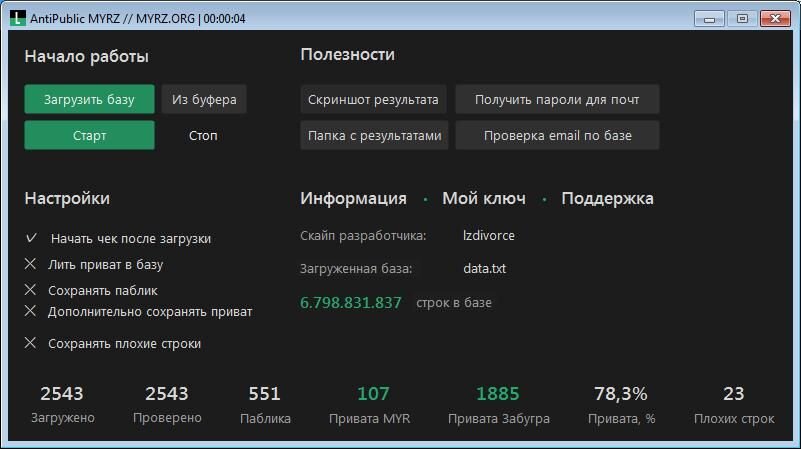The width and height of the screenshot is (801, 449).
Task: Click the строк в базе label
Action: coord(454,302)
